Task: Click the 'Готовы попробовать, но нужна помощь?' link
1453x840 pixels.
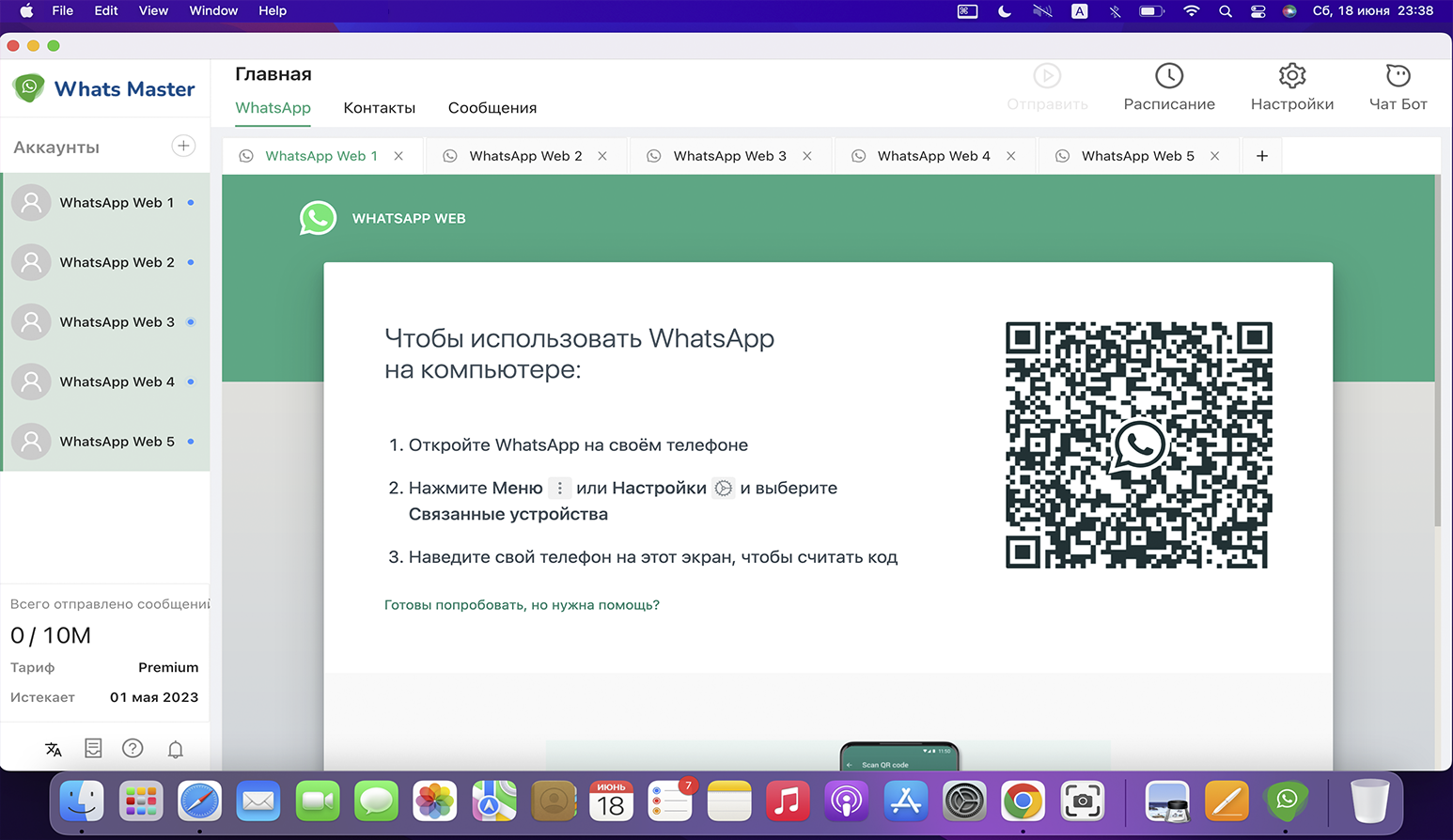Action: 522,605
